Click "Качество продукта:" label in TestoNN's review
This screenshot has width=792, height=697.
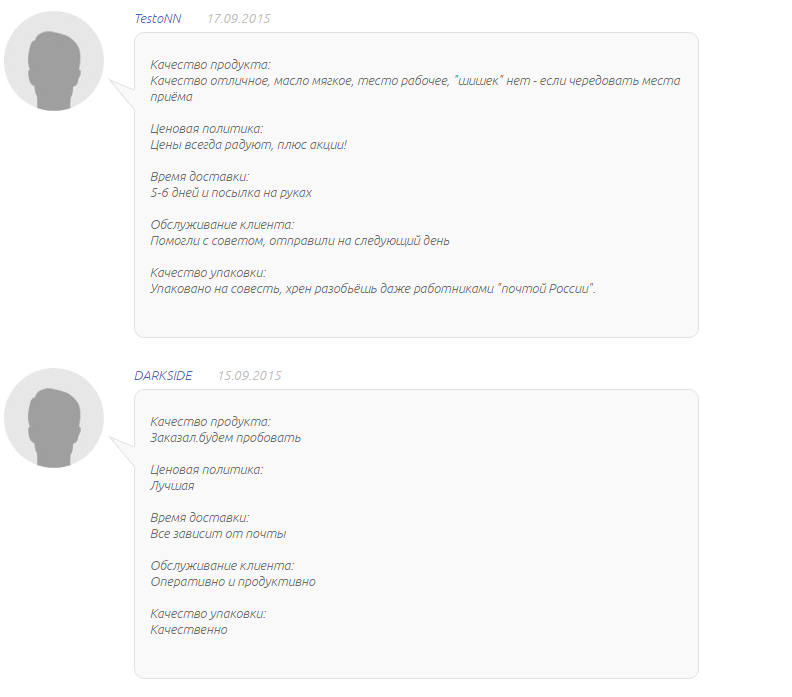point(210,65)
